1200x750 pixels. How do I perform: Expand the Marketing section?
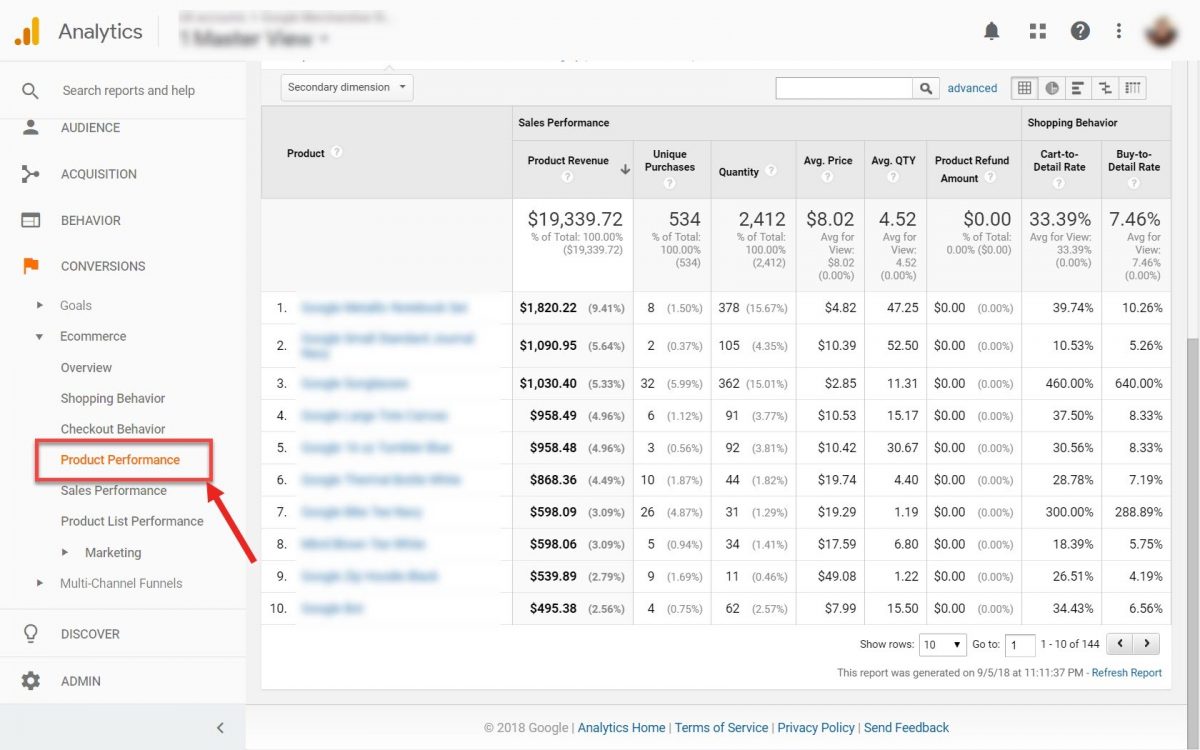(65, 552)
